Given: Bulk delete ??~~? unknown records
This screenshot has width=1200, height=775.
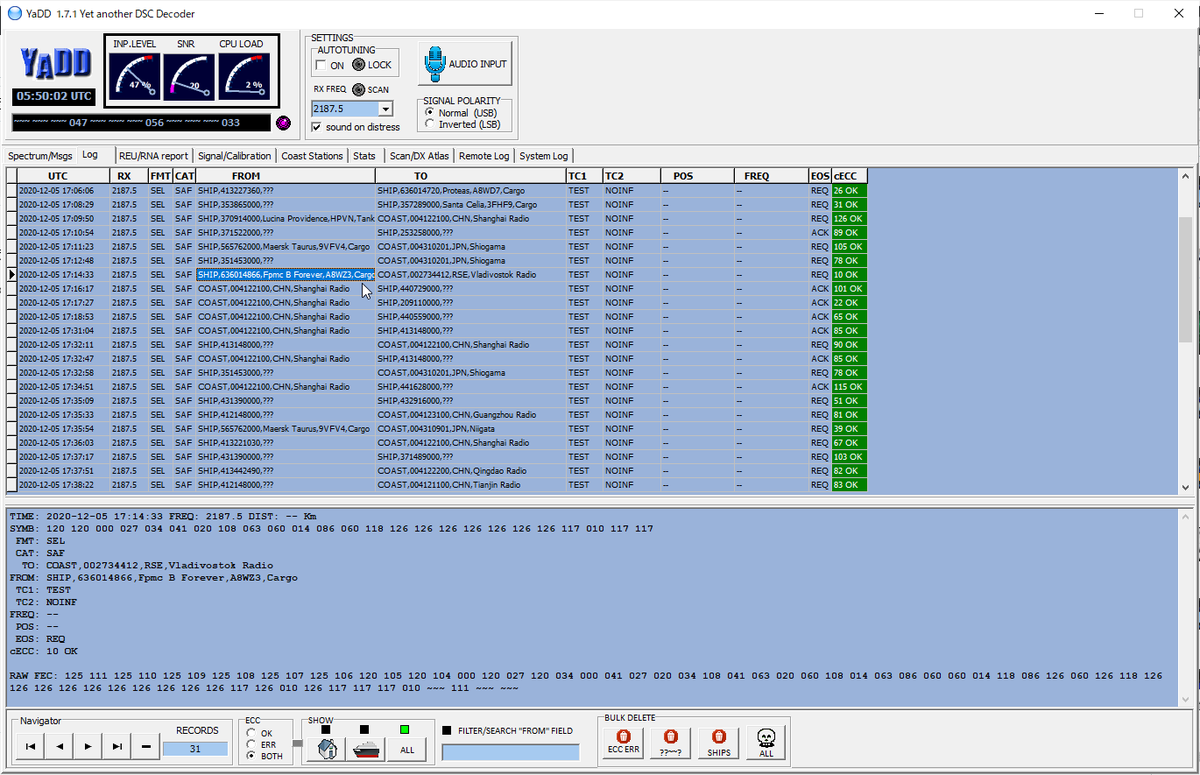Looking at the screenshot, I should [x=670, y=742].
